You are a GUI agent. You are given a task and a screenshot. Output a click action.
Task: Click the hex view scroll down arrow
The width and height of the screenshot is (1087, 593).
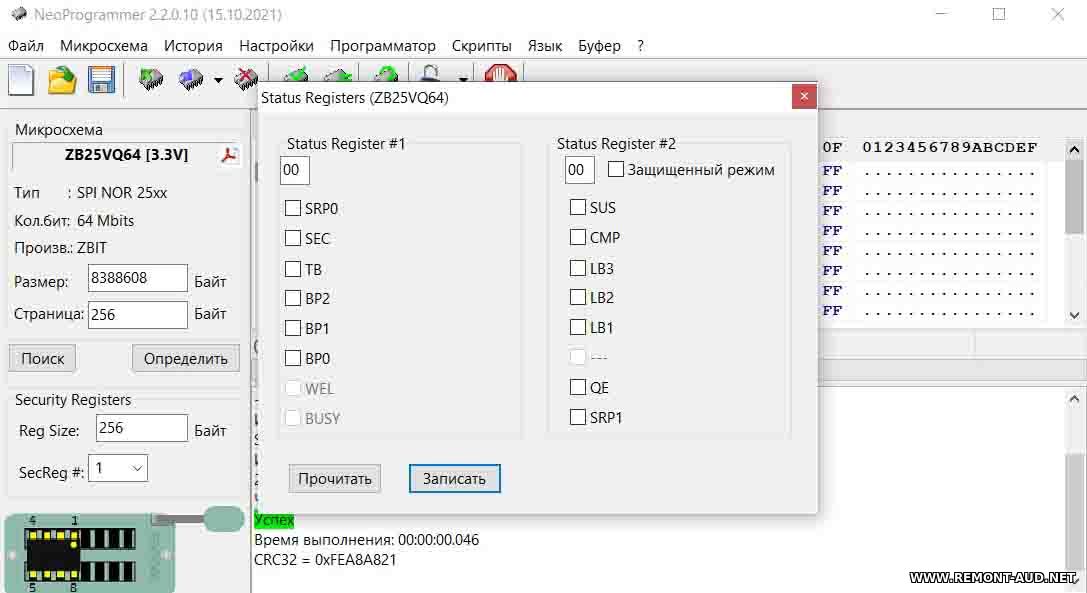1075,314
